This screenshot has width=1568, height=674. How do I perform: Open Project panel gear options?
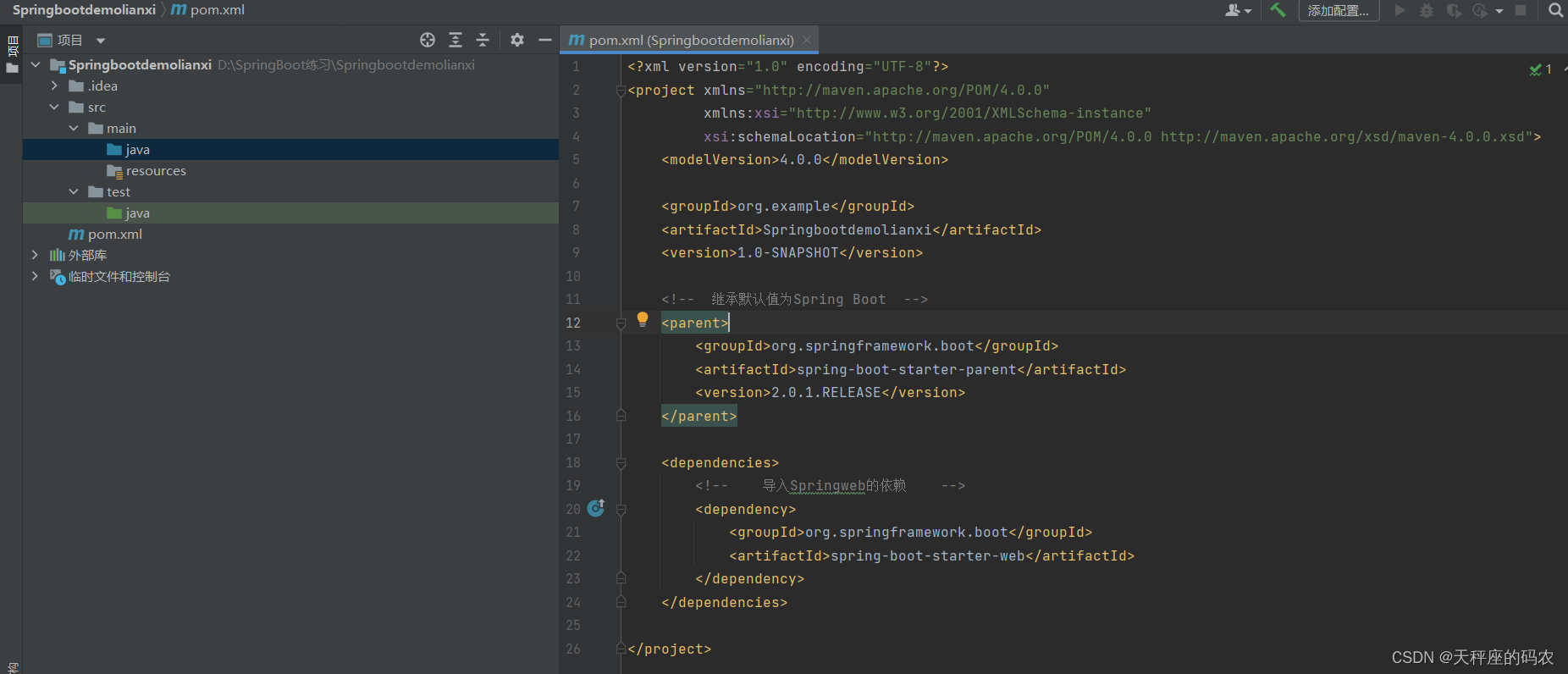(x=517, y=40)
